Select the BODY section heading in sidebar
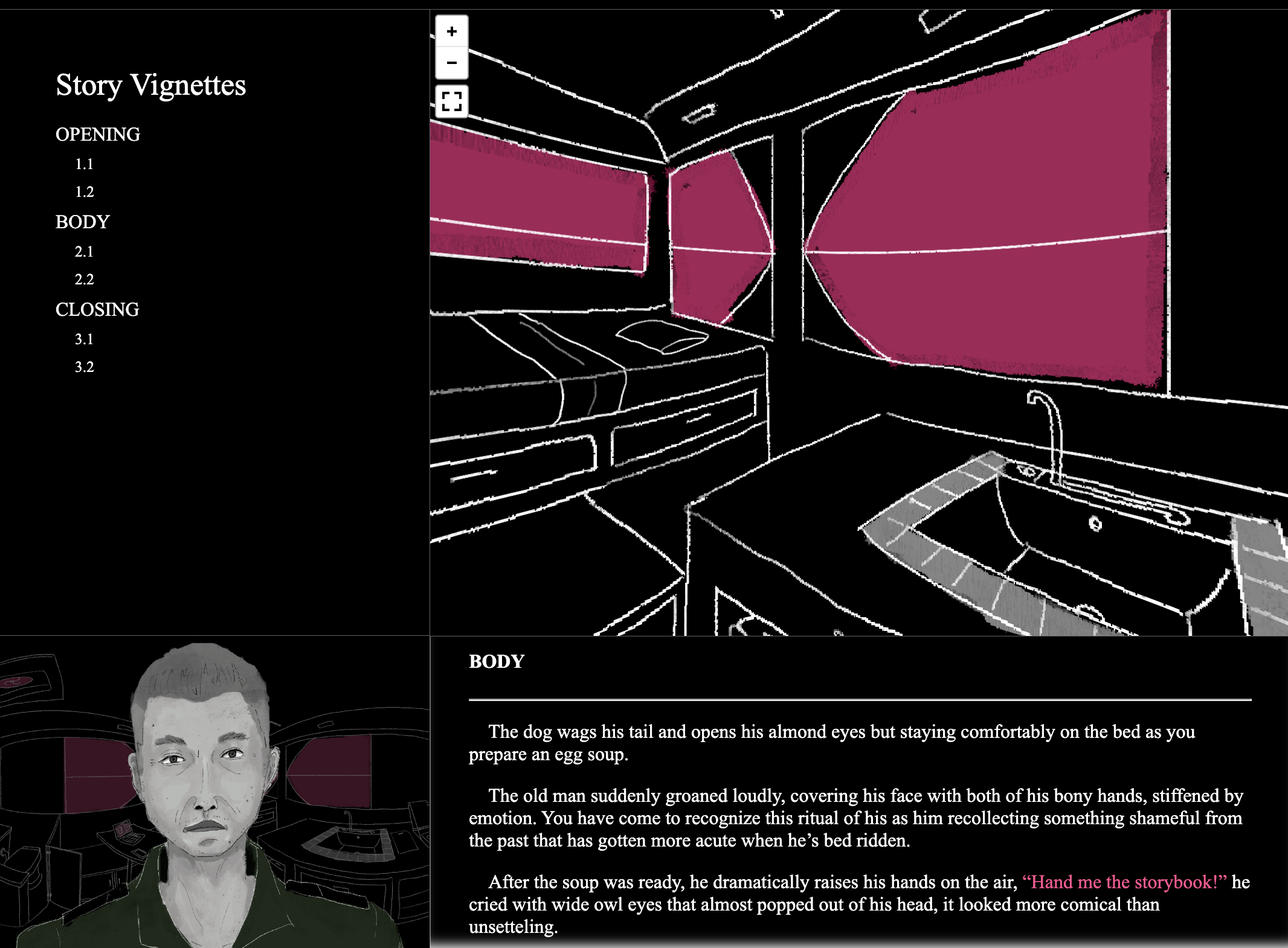The width and height of the screenshot is (1288, 948). click(83, 222)
